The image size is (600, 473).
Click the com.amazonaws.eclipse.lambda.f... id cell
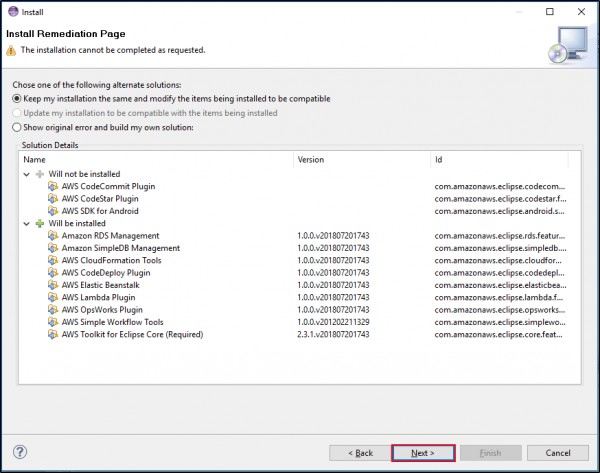click(x=499, y=297)
